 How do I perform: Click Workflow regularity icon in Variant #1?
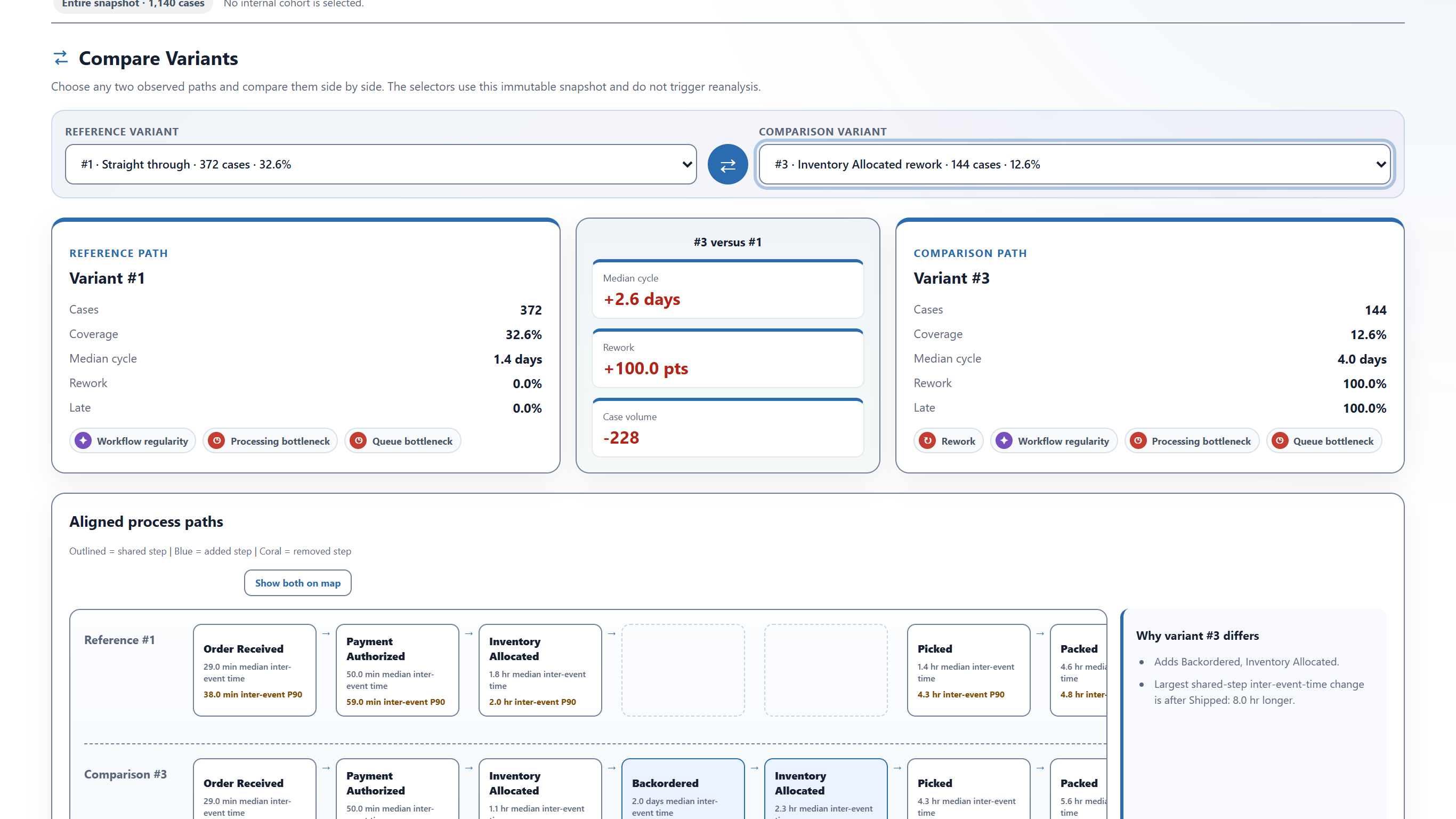point(84,440)
